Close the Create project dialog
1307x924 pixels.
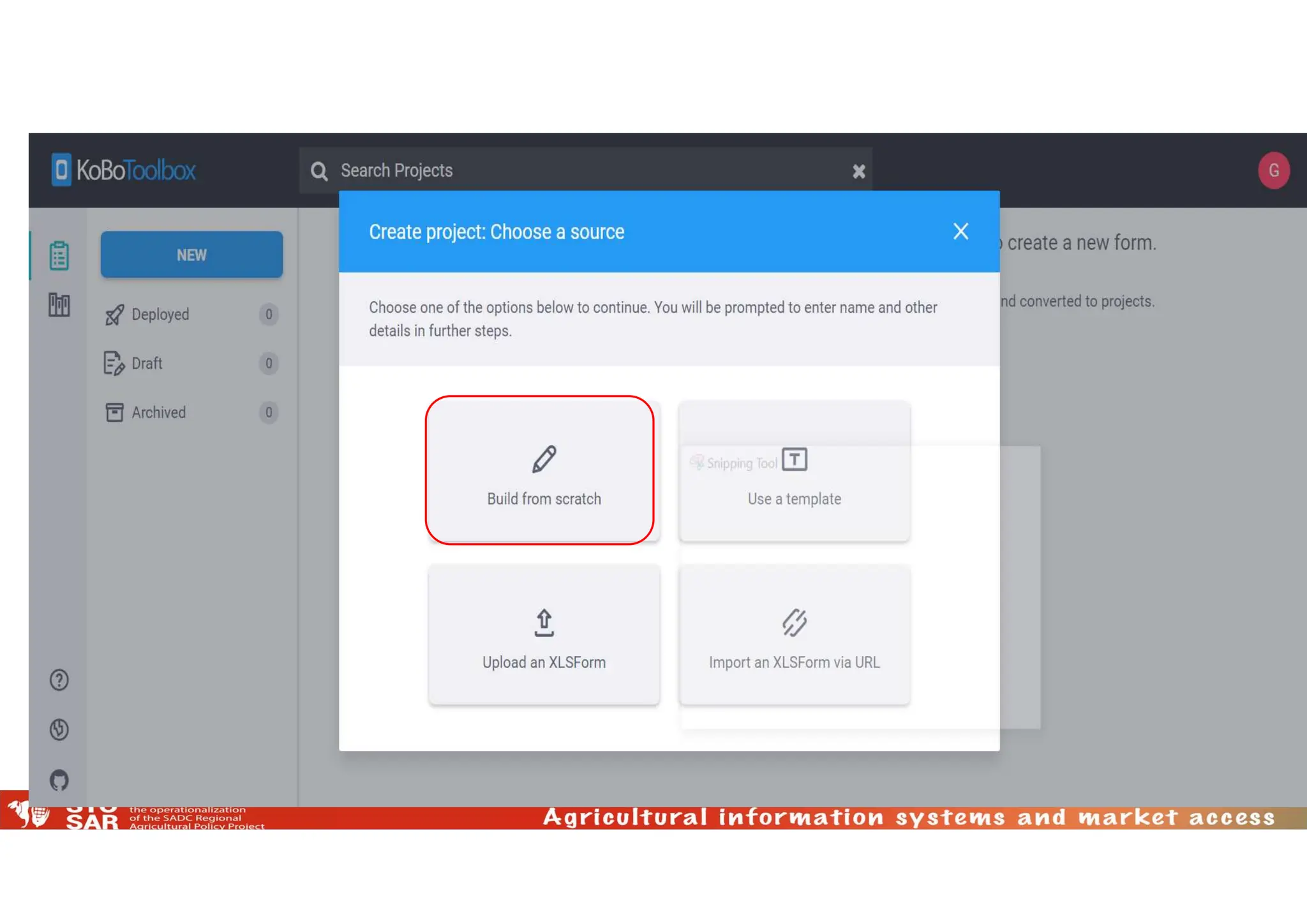point(960,231)
